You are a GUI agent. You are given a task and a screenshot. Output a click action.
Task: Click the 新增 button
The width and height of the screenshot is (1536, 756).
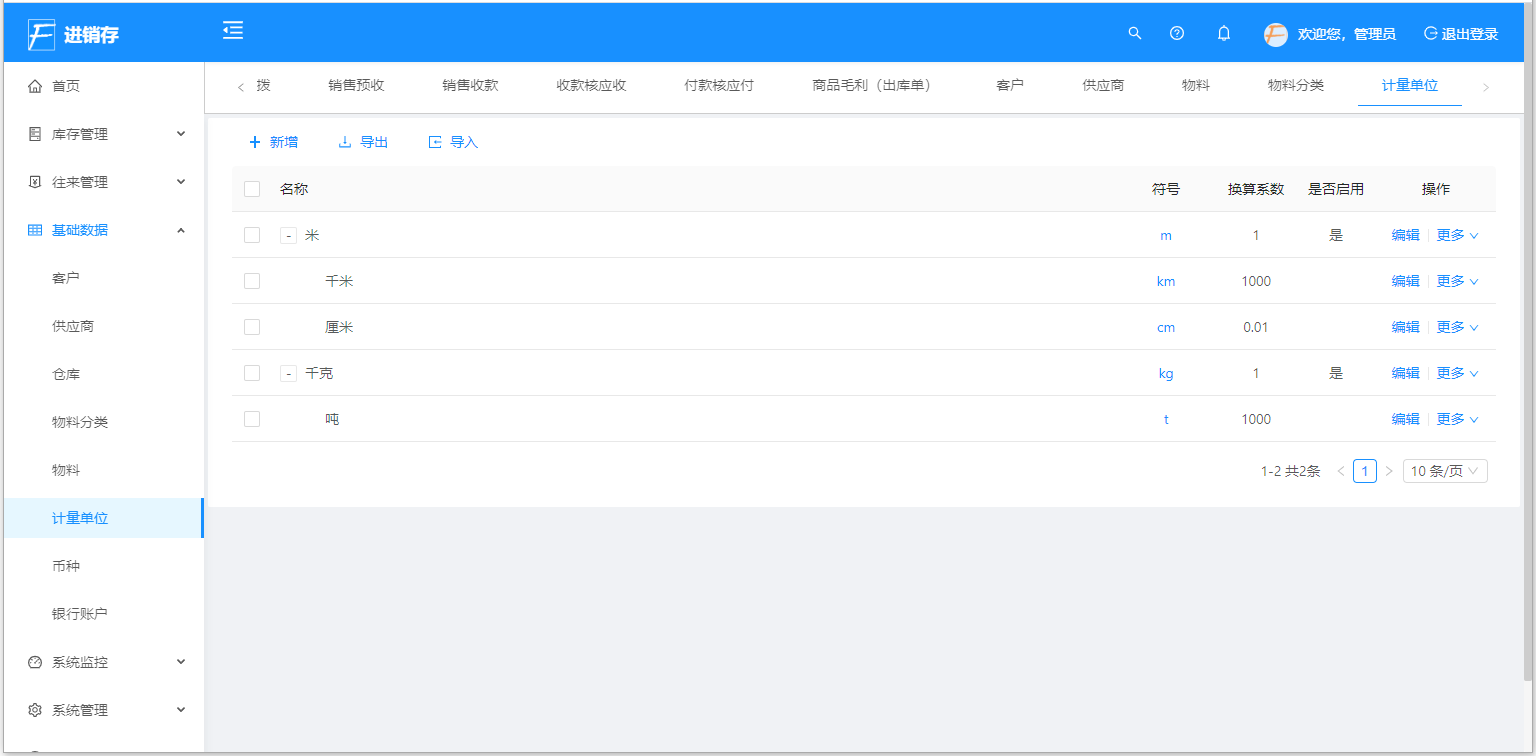pos(273,142)
